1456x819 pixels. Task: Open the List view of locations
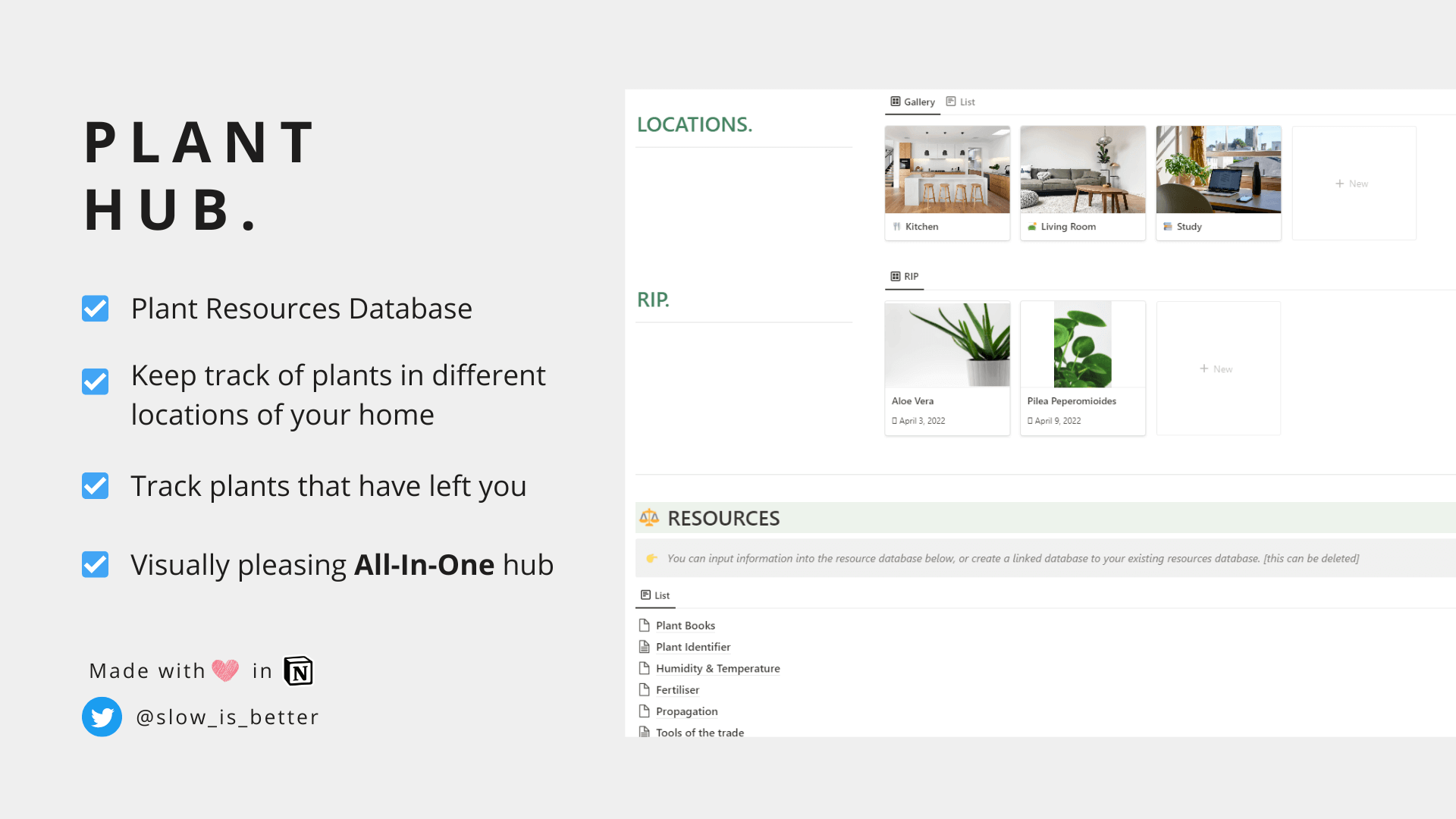point(960,102)
